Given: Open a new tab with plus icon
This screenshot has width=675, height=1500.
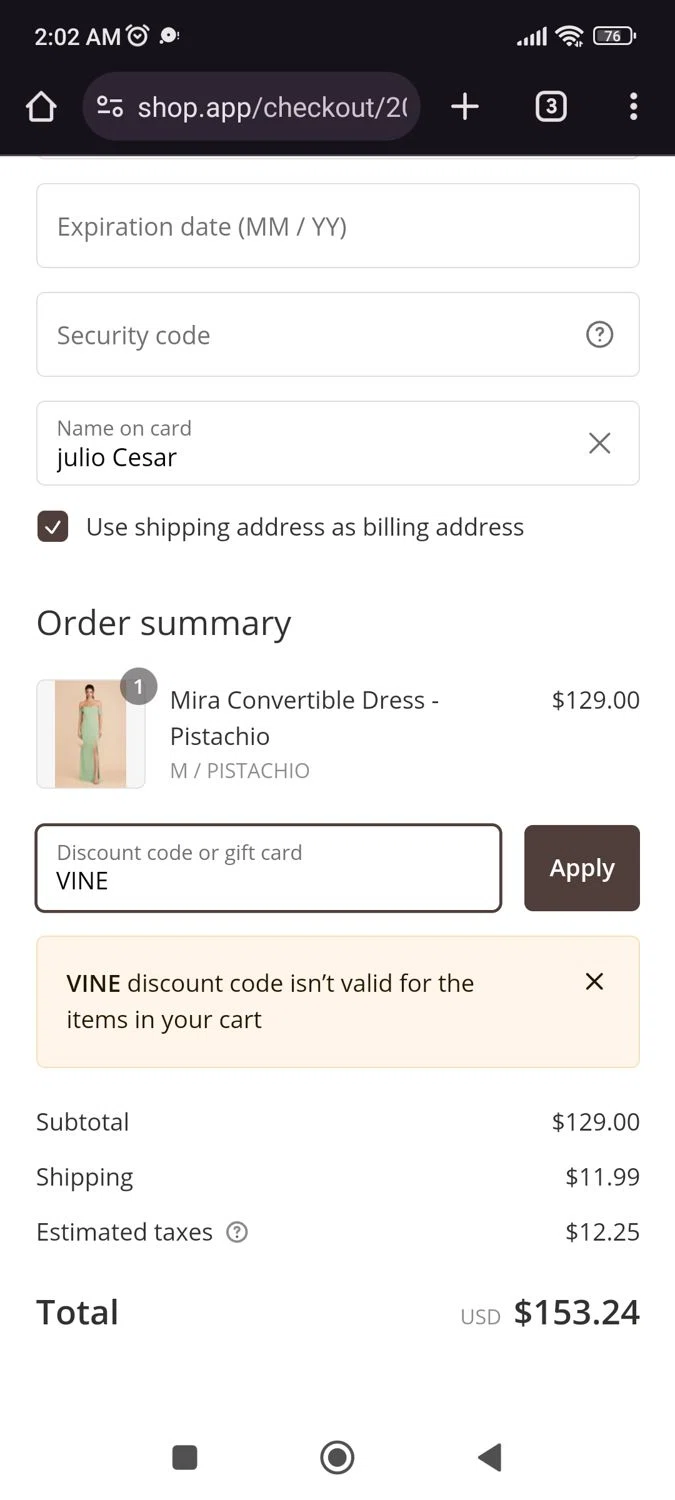Looking at the screenshot, I should (465, 107).
